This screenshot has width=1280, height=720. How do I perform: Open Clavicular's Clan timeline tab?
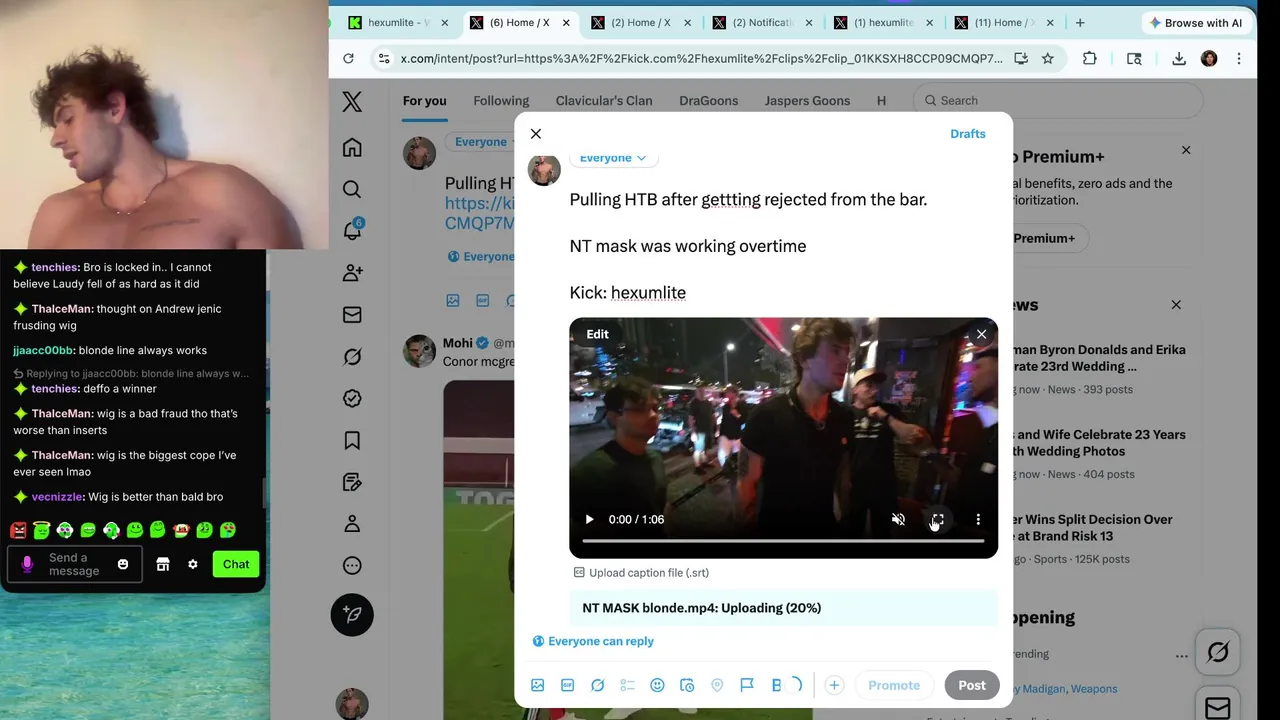coord(604,100)
